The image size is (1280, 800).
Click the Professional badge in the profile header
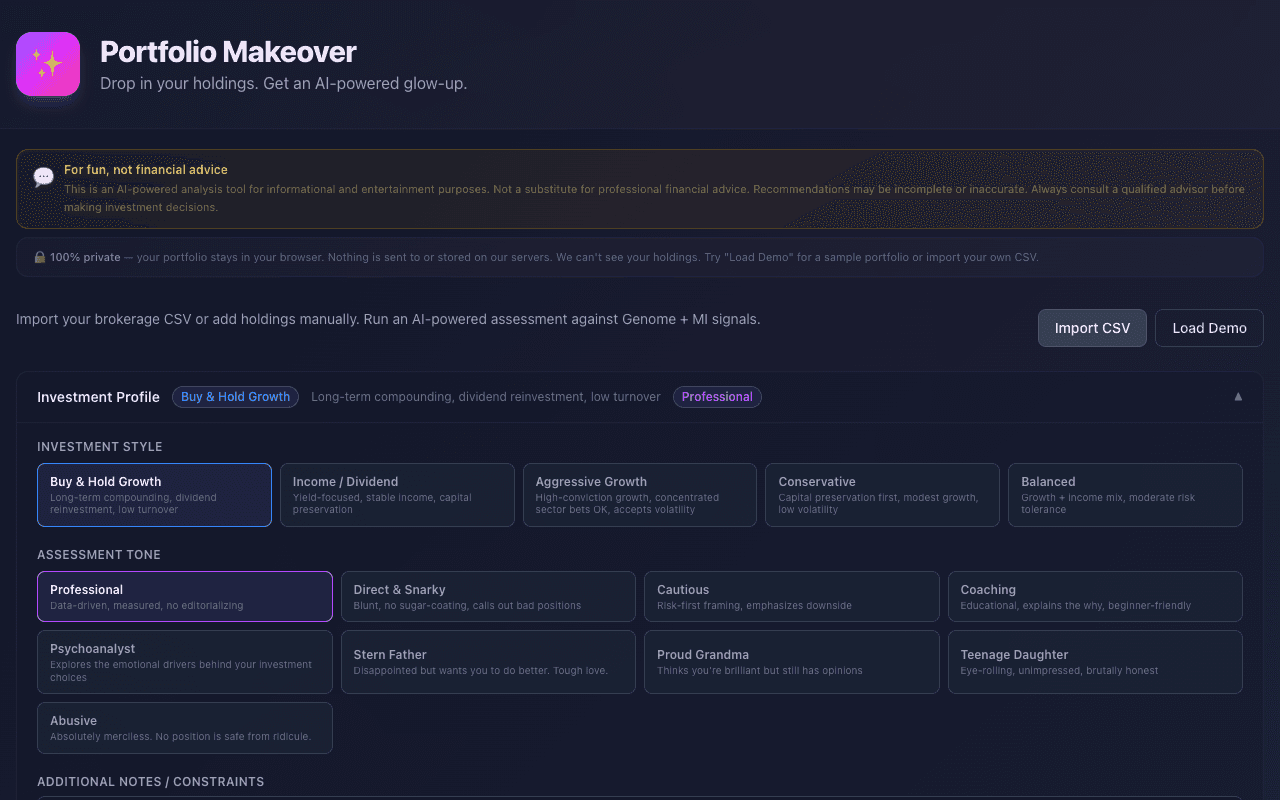pos(717,396)
